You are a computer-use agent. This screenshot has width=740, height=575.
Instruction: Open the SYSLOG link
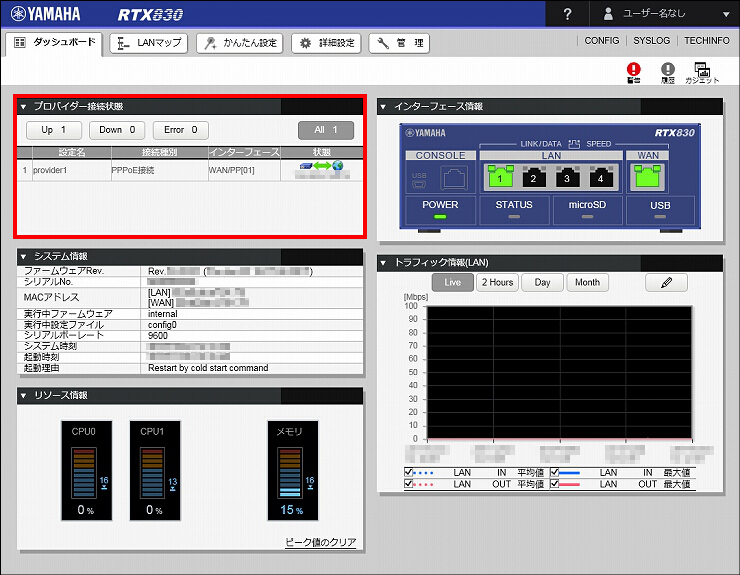(651, 41)
